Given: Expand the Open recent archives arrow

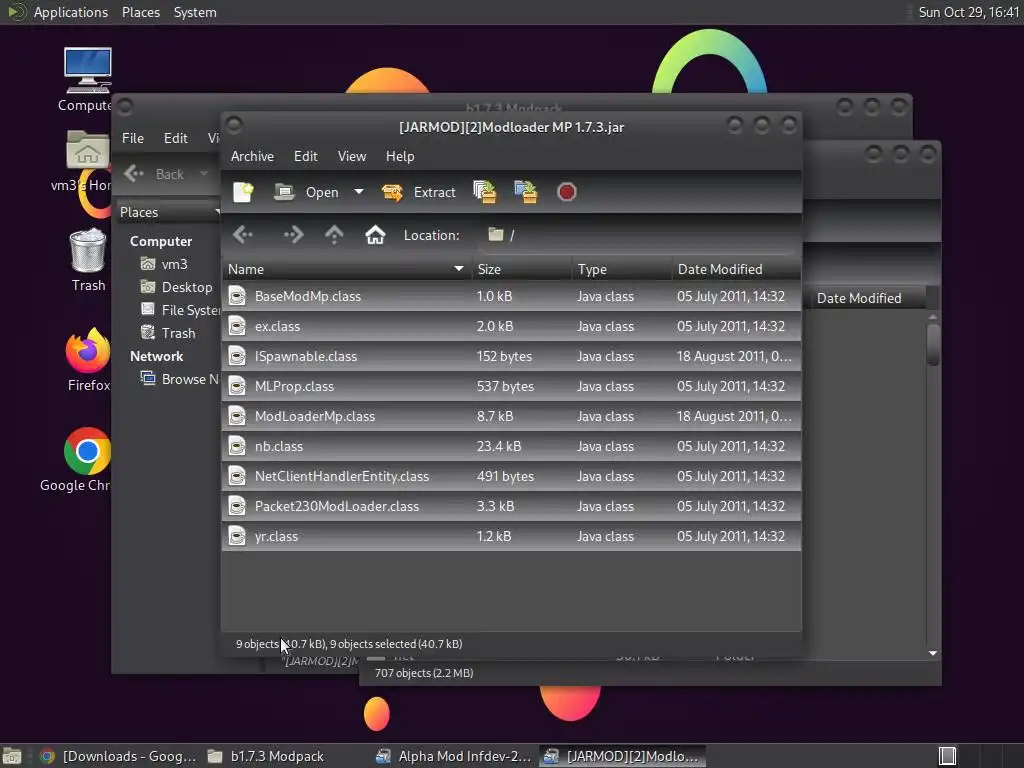Looking at the screenshot, I should (359, 192).
